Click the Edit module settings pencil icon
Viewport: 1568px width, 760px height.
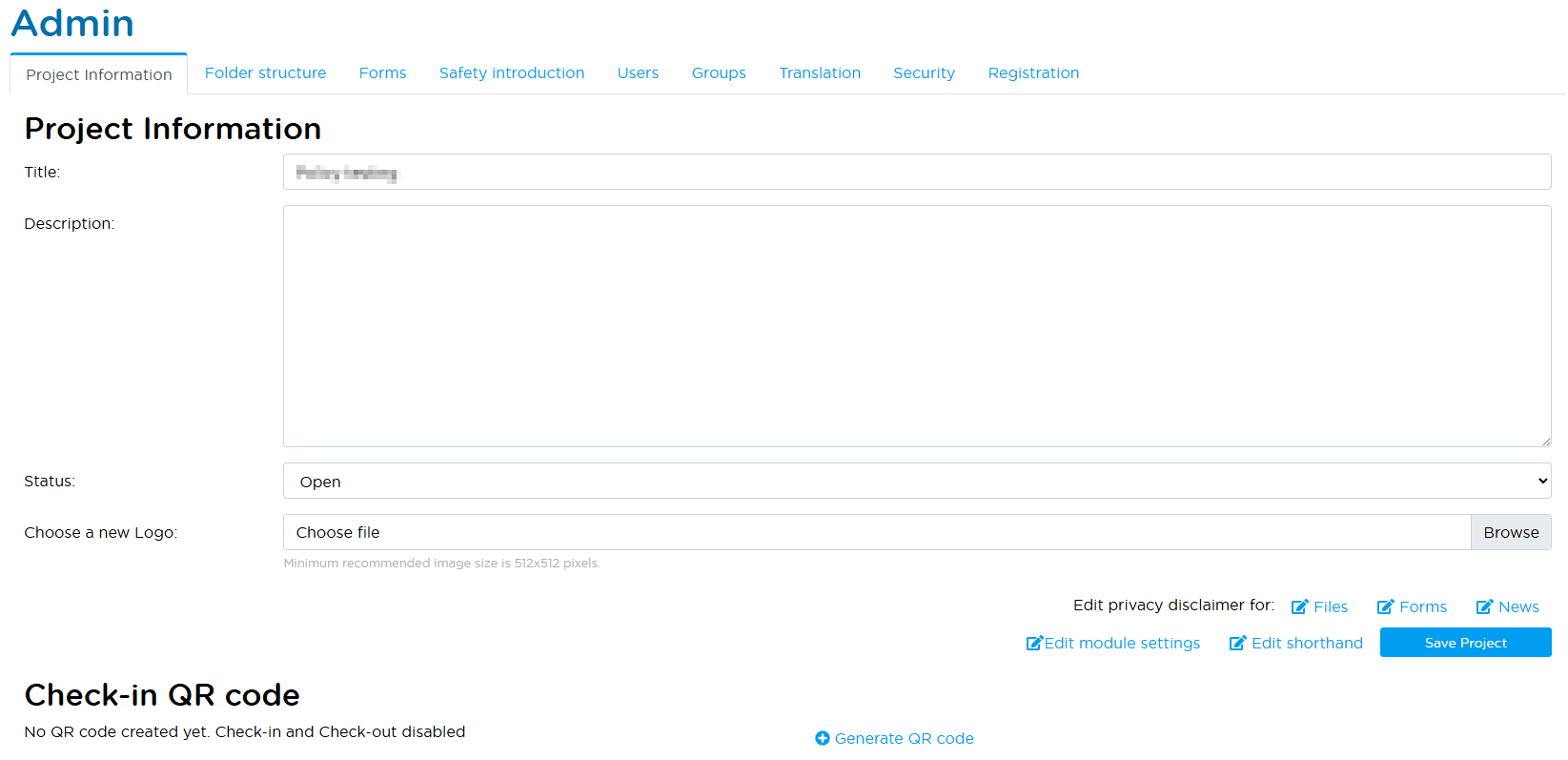(1034, 644)
